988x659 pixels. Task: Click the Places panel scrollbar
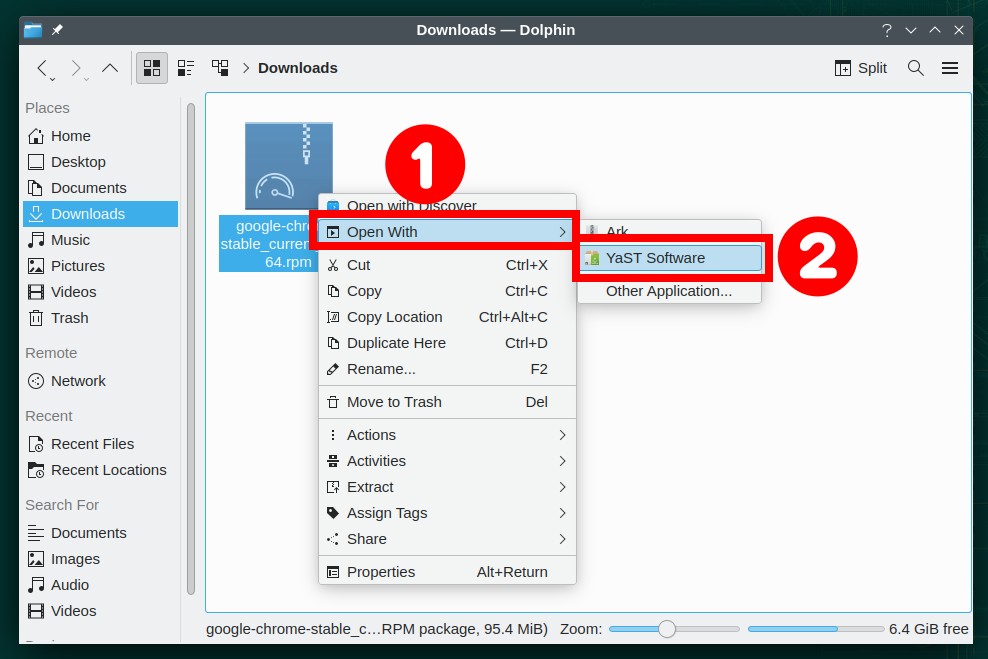click(191, 350)
